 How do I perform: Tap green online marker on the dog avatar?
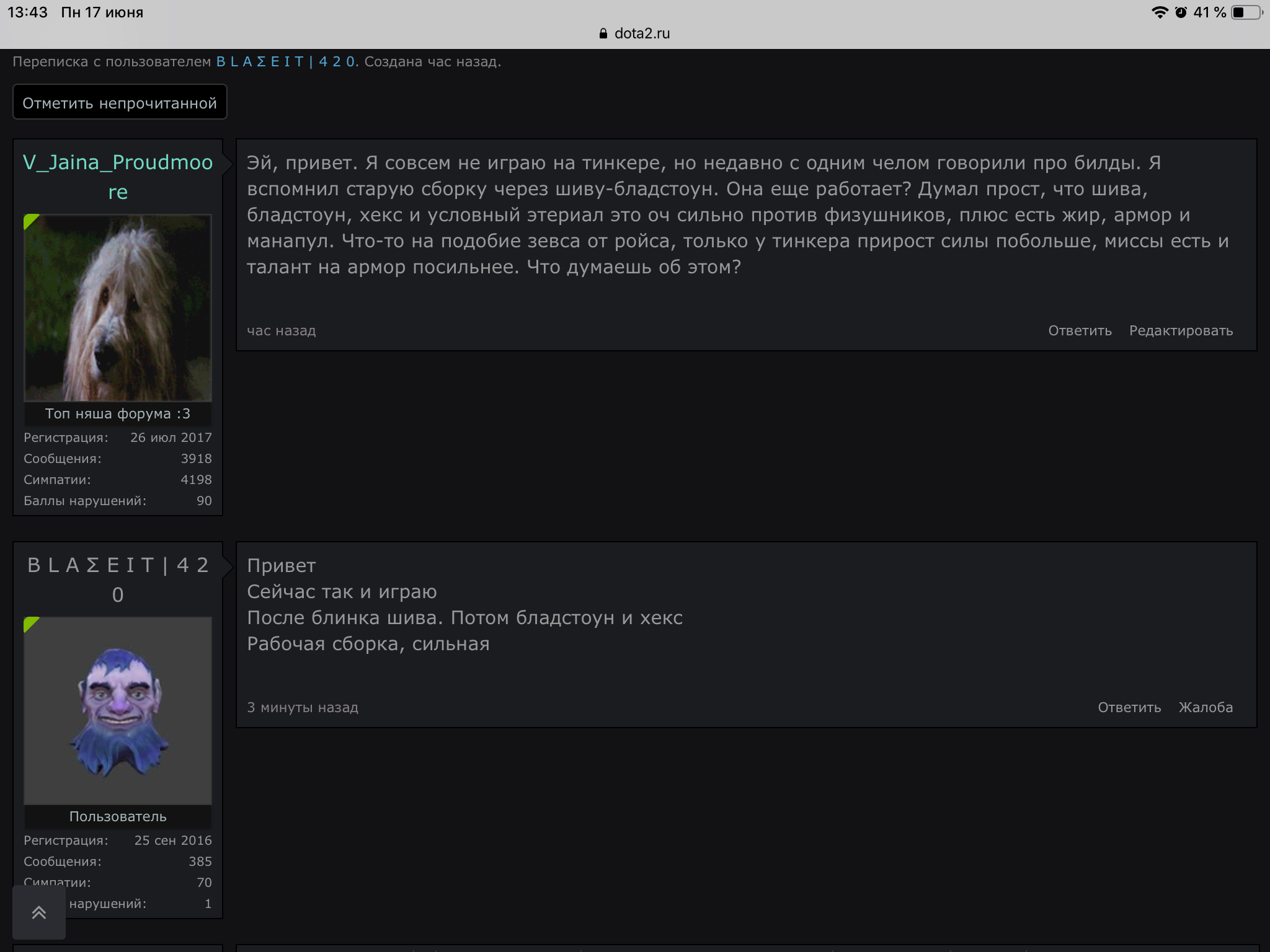tap(30, 221)
